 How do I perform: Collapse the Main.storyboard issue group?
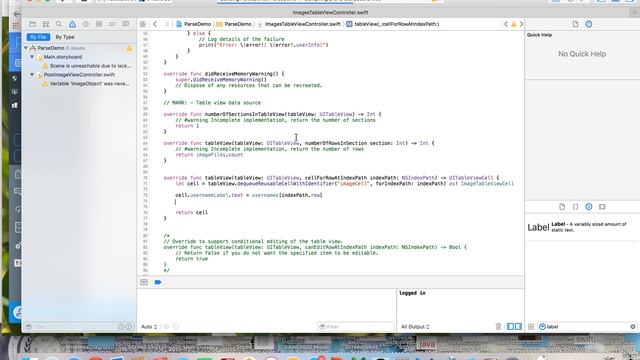coord(32,57)
